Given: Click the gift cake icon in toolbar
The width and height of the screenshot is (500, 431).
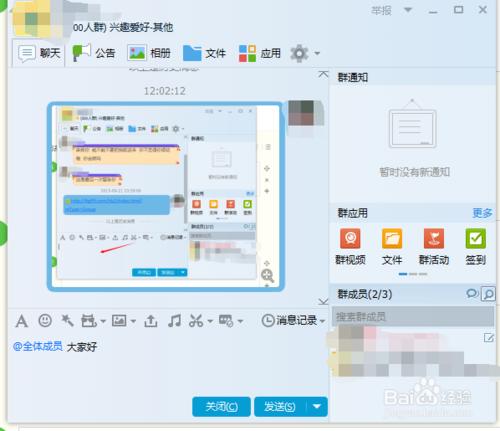Looking at the screenshot, I should tap(89, 321).
